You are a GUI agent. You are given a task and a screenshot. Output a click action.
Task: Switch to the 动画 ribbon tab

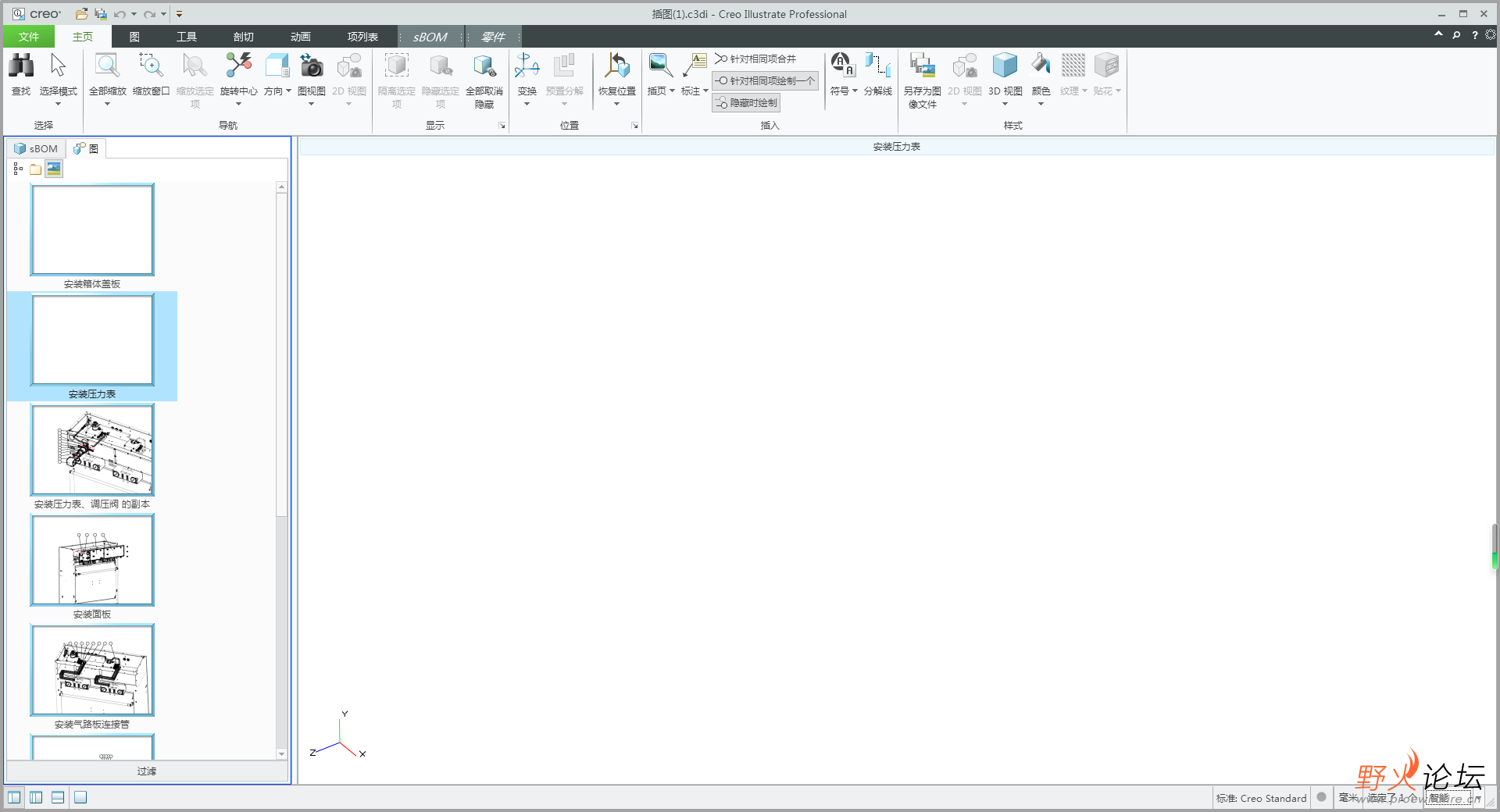click(x=301, y=37)
